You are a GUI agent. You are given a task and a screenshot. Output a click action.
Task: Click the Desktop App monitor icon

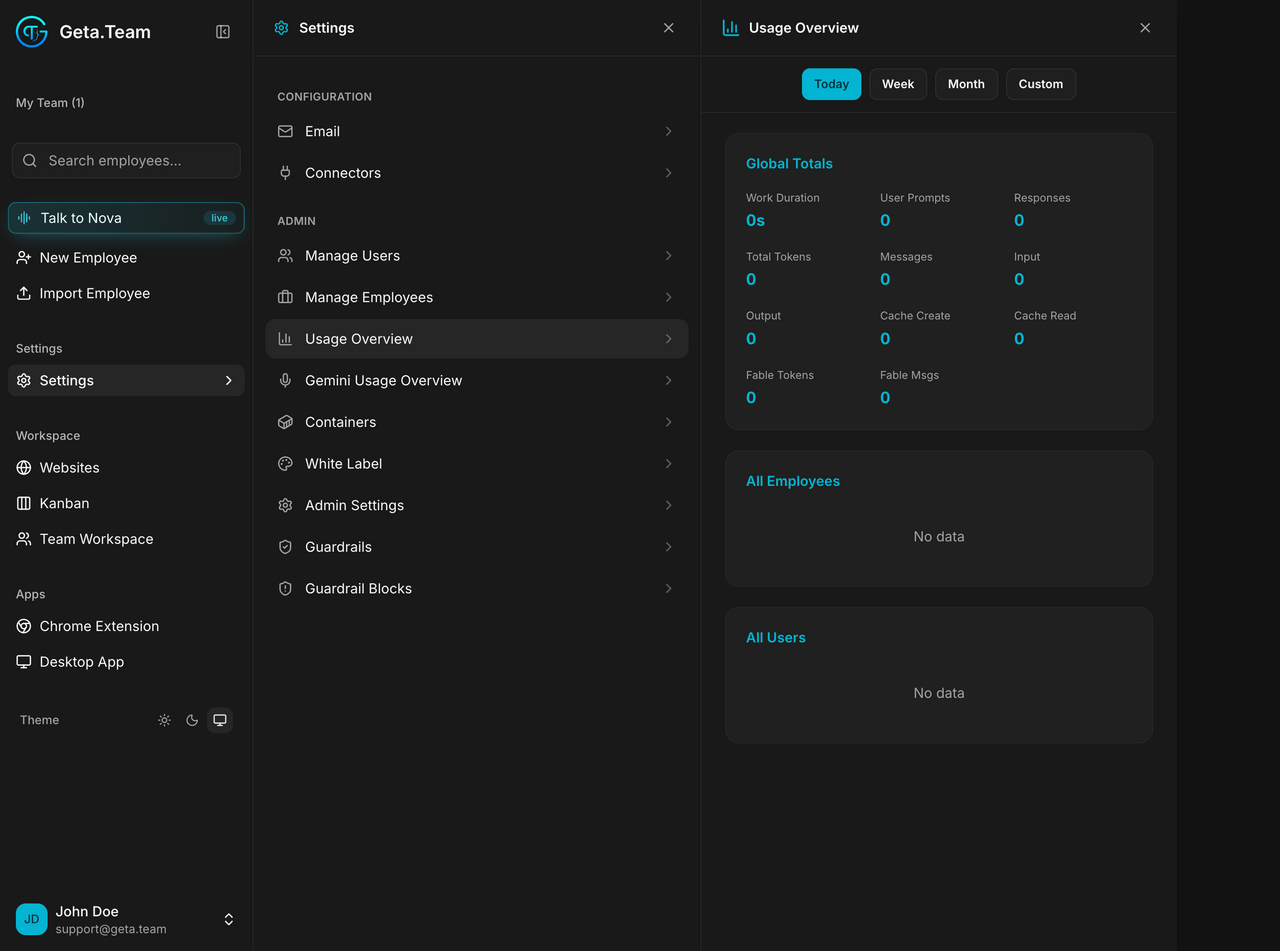click(x=24, y=662)
